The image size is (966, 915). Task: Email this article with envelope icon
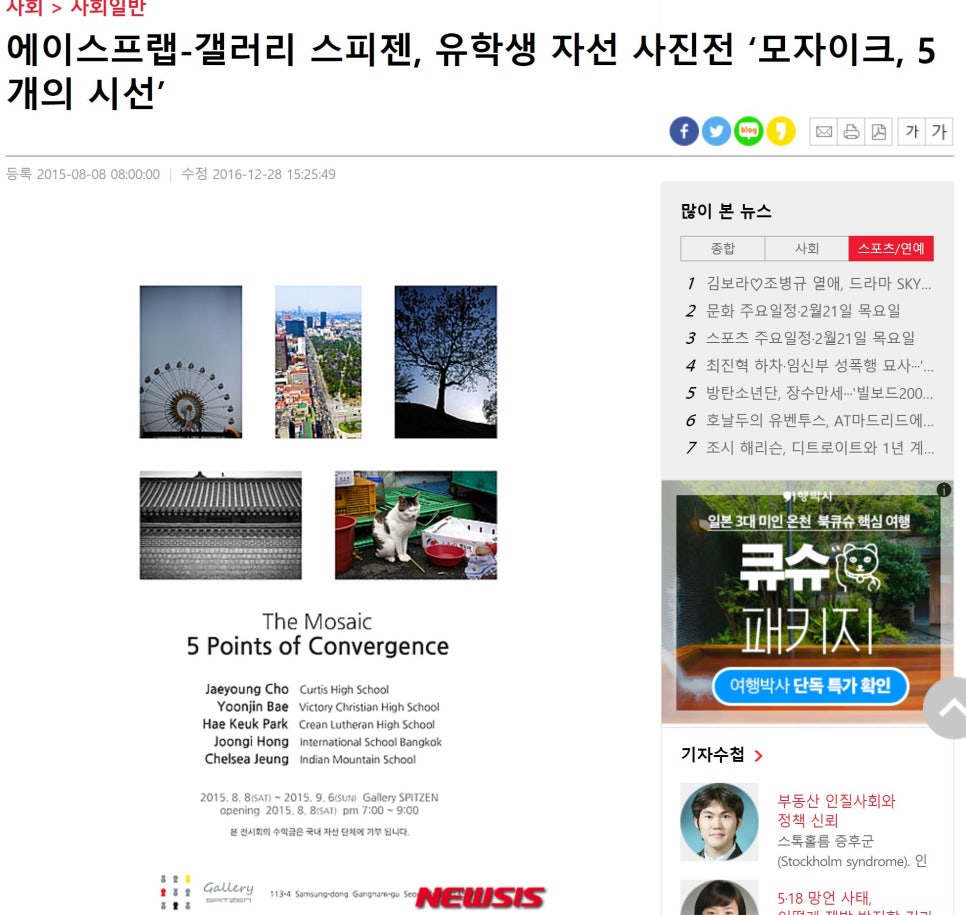(824, 132)
